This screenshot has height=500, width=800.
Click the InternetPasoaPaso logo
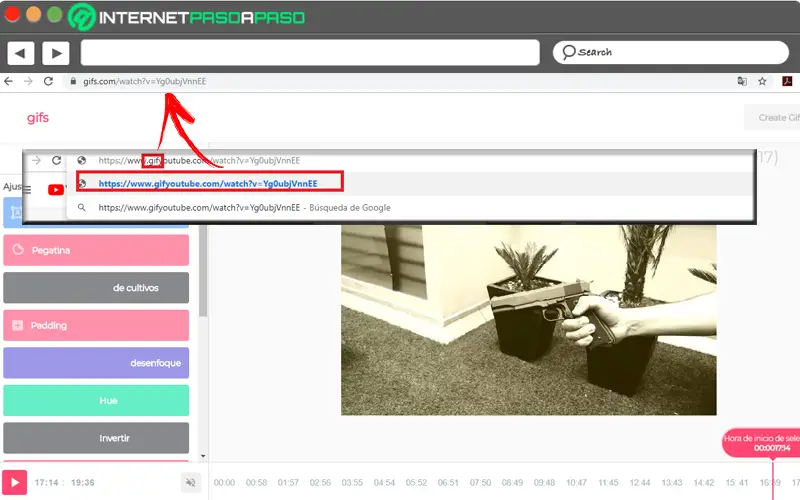187,17
